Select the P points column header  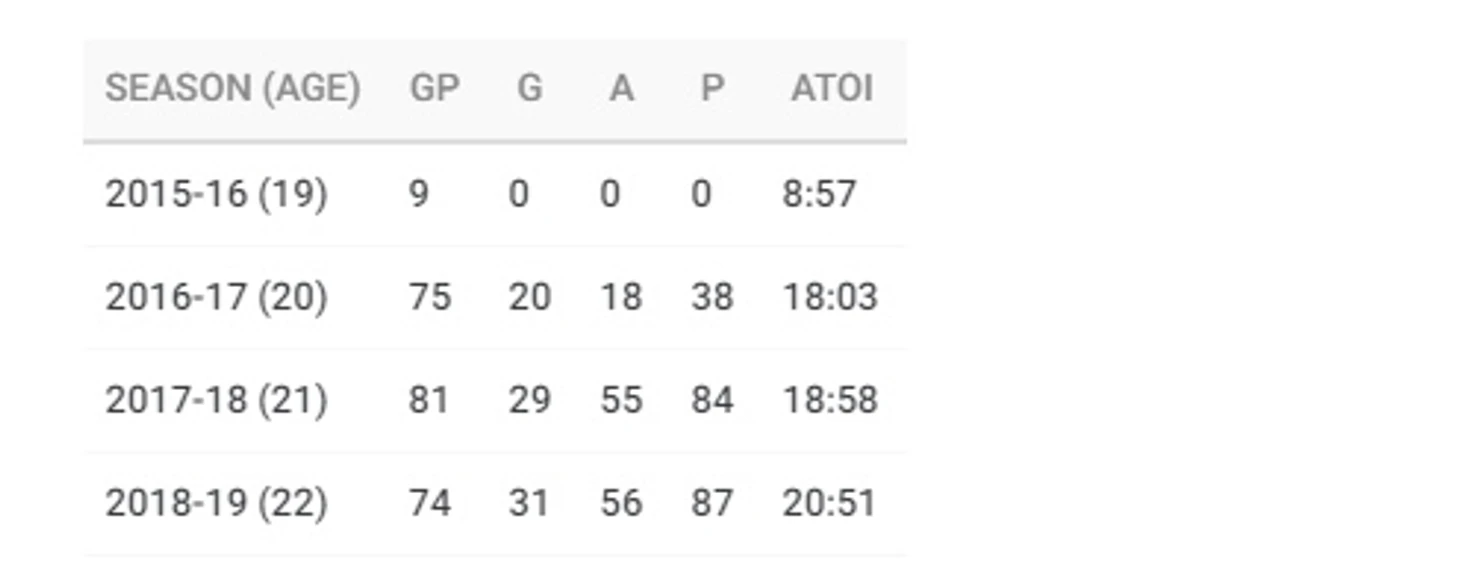click(x=711, y=89)
